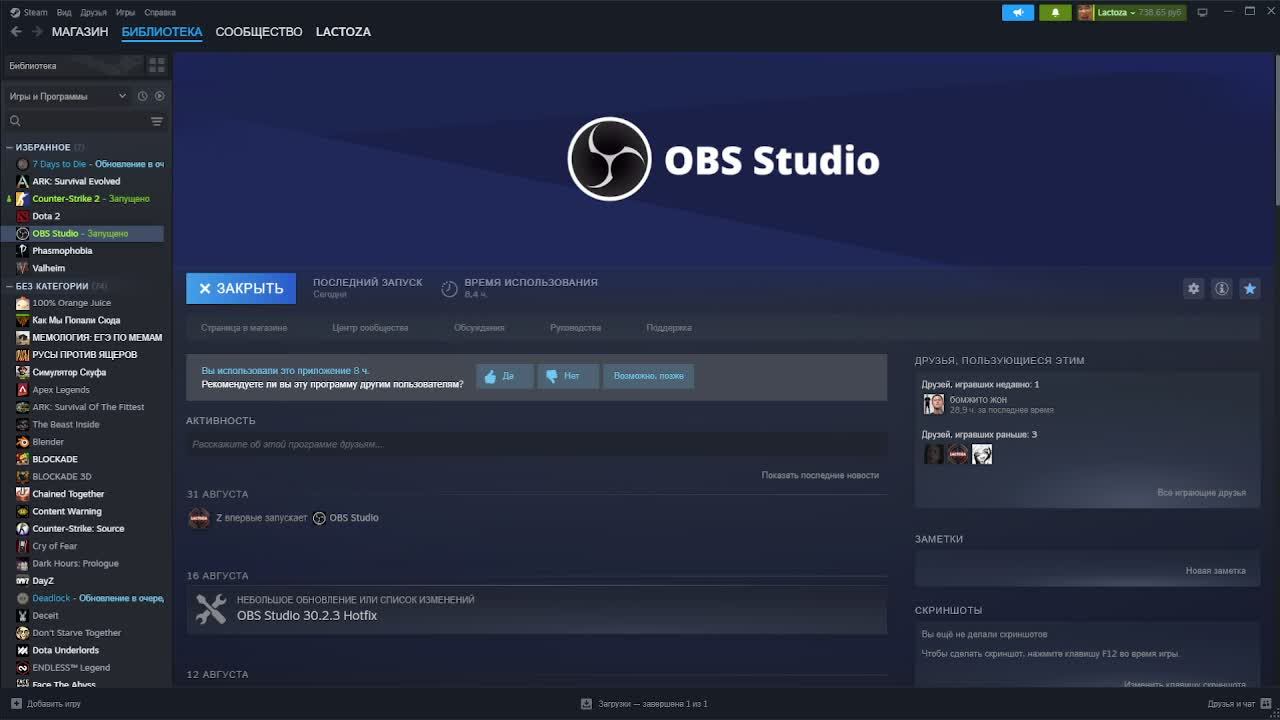Open the Игры и Программы dropdown
The image size is (1280, 720).
point(67,96)
